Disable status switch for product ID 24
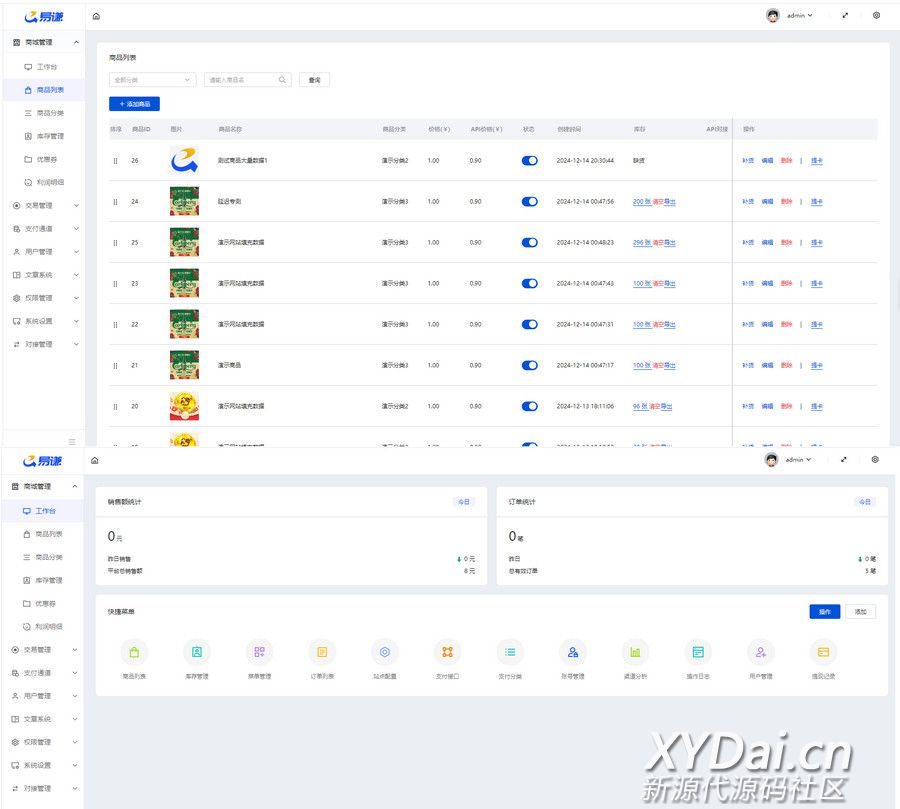The width and height of the screenshot is (900, 809). pos(530,201)
